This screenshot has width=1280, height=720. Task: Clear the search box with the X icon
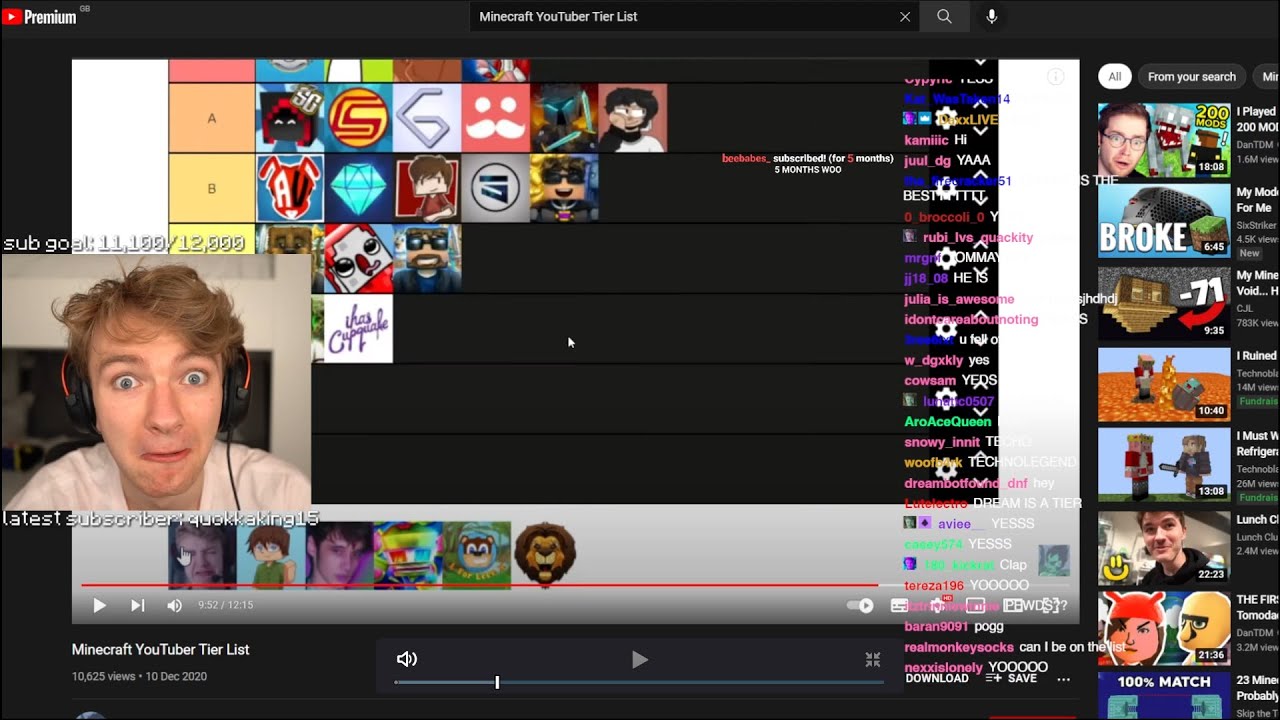click(905, 17)
